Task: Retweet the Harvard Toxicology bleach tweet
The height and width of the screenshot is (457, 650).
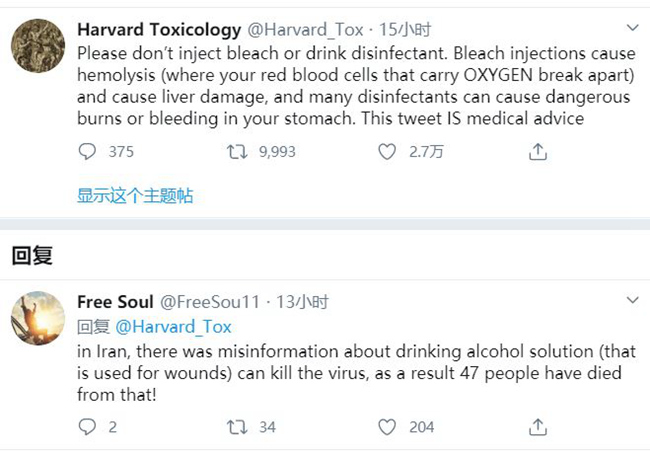Action: pos(238,152)
